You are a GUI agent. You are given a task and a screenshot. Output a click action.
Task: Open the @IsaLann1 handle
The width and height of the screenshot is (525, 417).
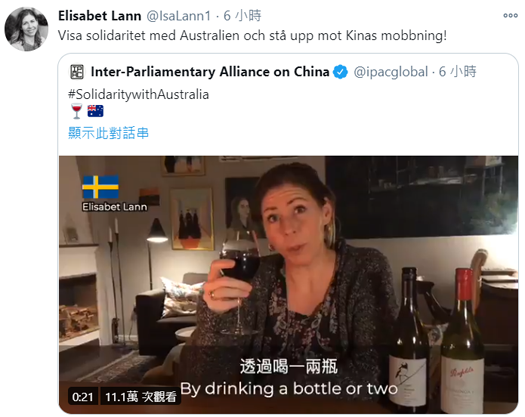(x=179, y=16)
